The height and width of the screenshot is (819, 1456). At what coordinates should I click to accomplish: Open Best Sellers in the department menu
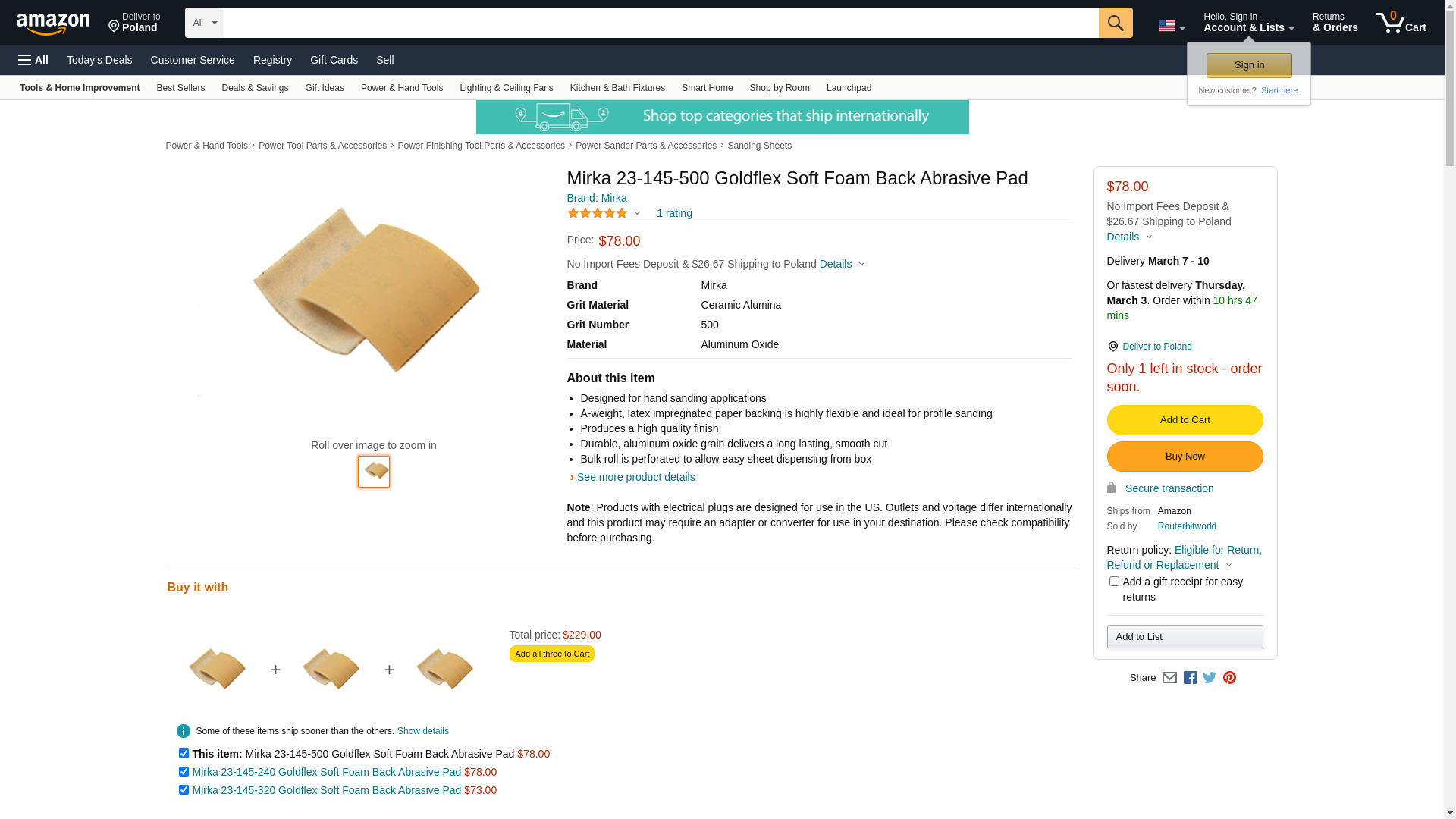(x=180, y=88)
